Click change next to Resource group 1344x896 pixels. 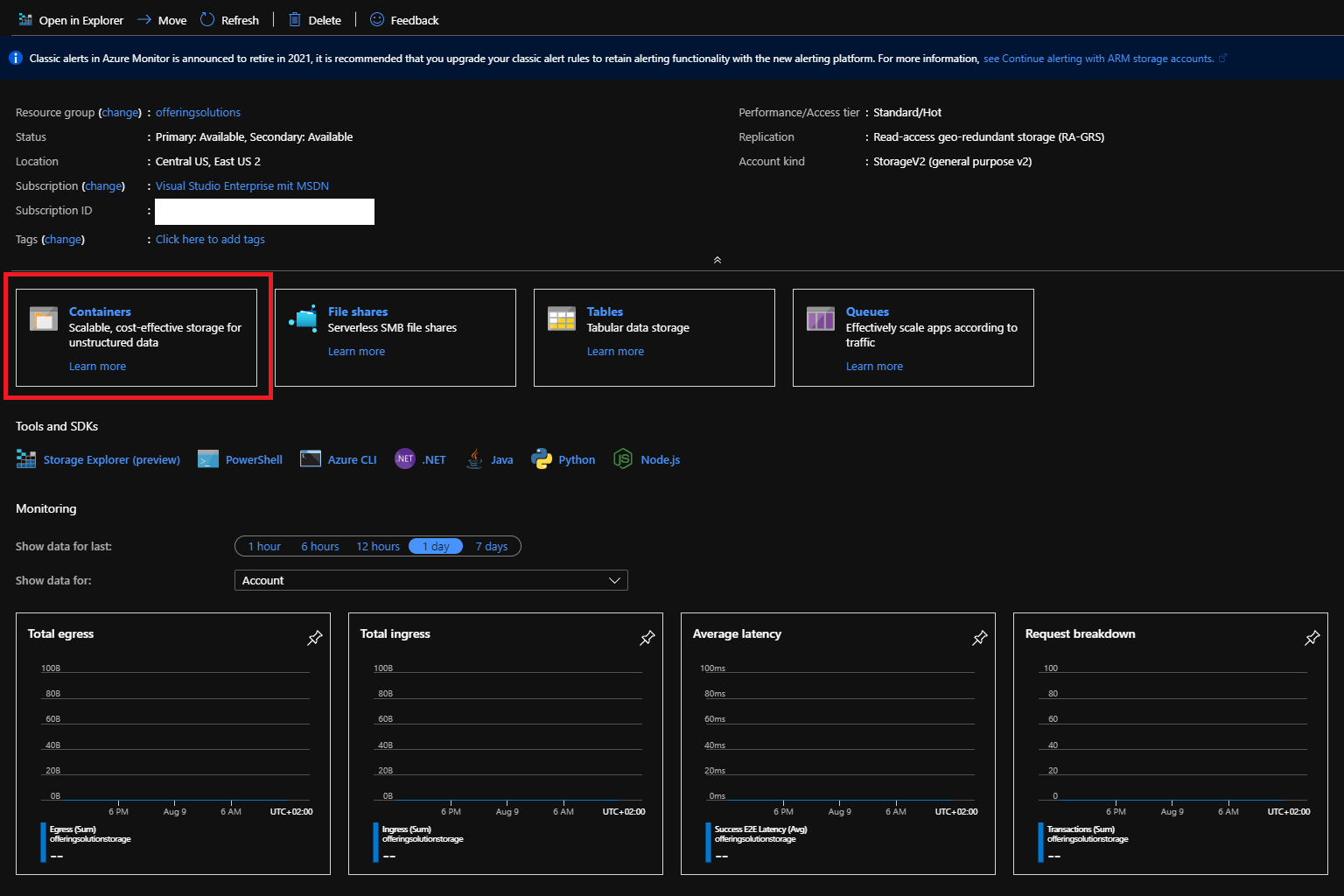tap(120, 112)
